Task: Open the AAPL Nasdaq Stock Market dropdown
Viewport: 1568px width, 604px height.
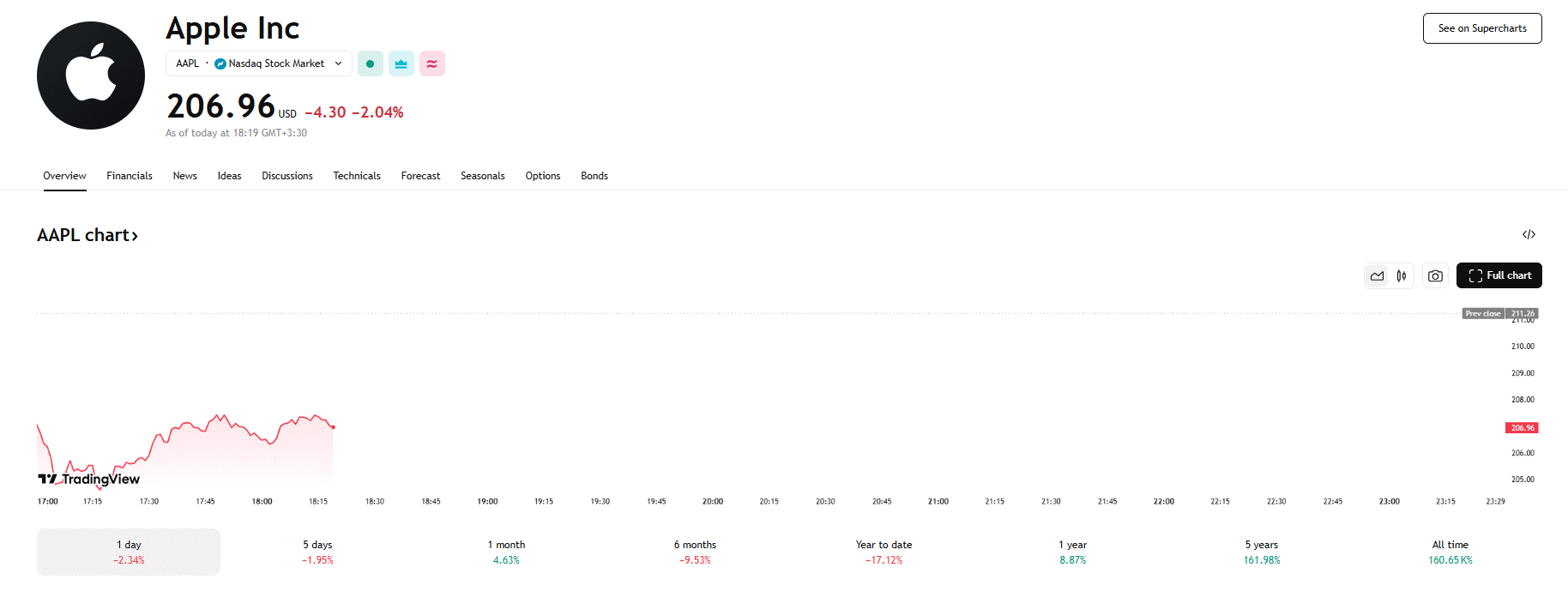Action: click(x=259, y=63)
